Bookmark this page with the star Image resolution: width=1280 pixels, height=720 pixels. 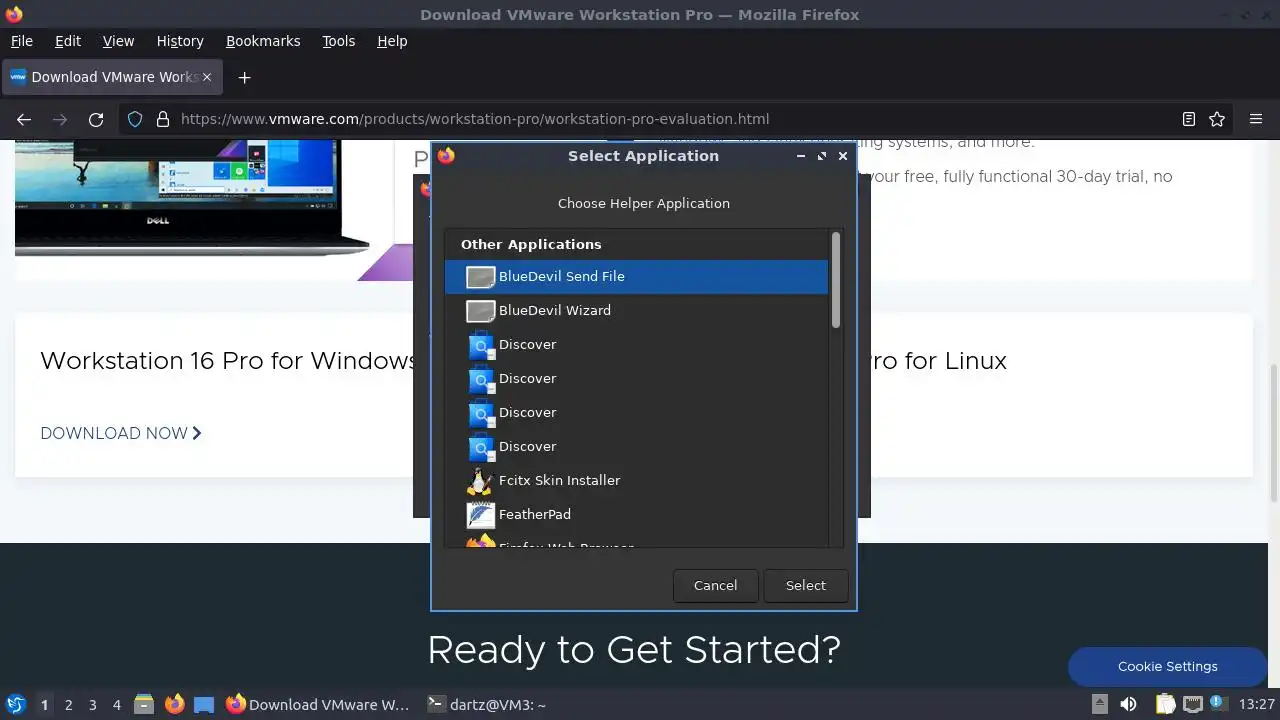pos(1217,119)
